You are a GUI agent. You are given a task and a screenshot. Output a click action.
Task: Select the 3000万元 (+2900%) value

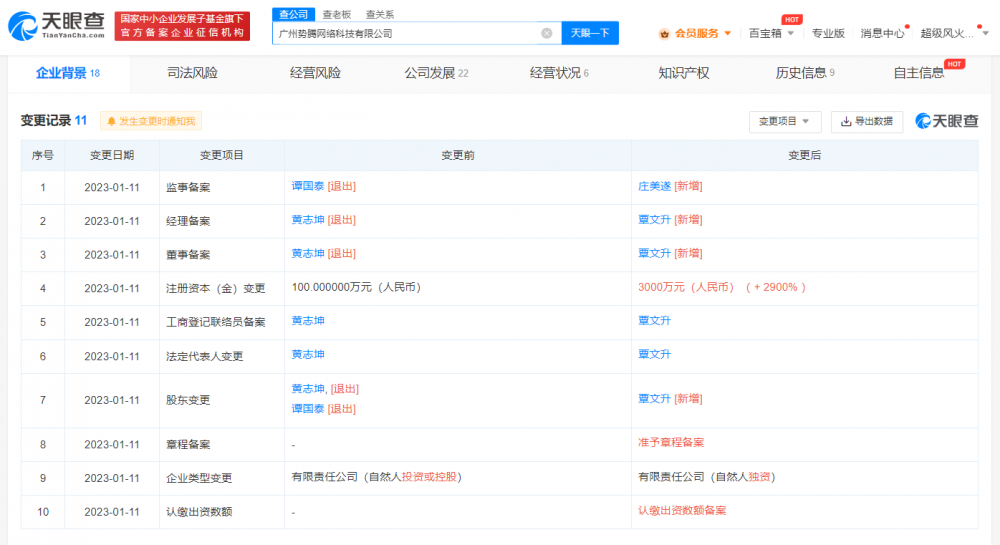coord(722,287)
